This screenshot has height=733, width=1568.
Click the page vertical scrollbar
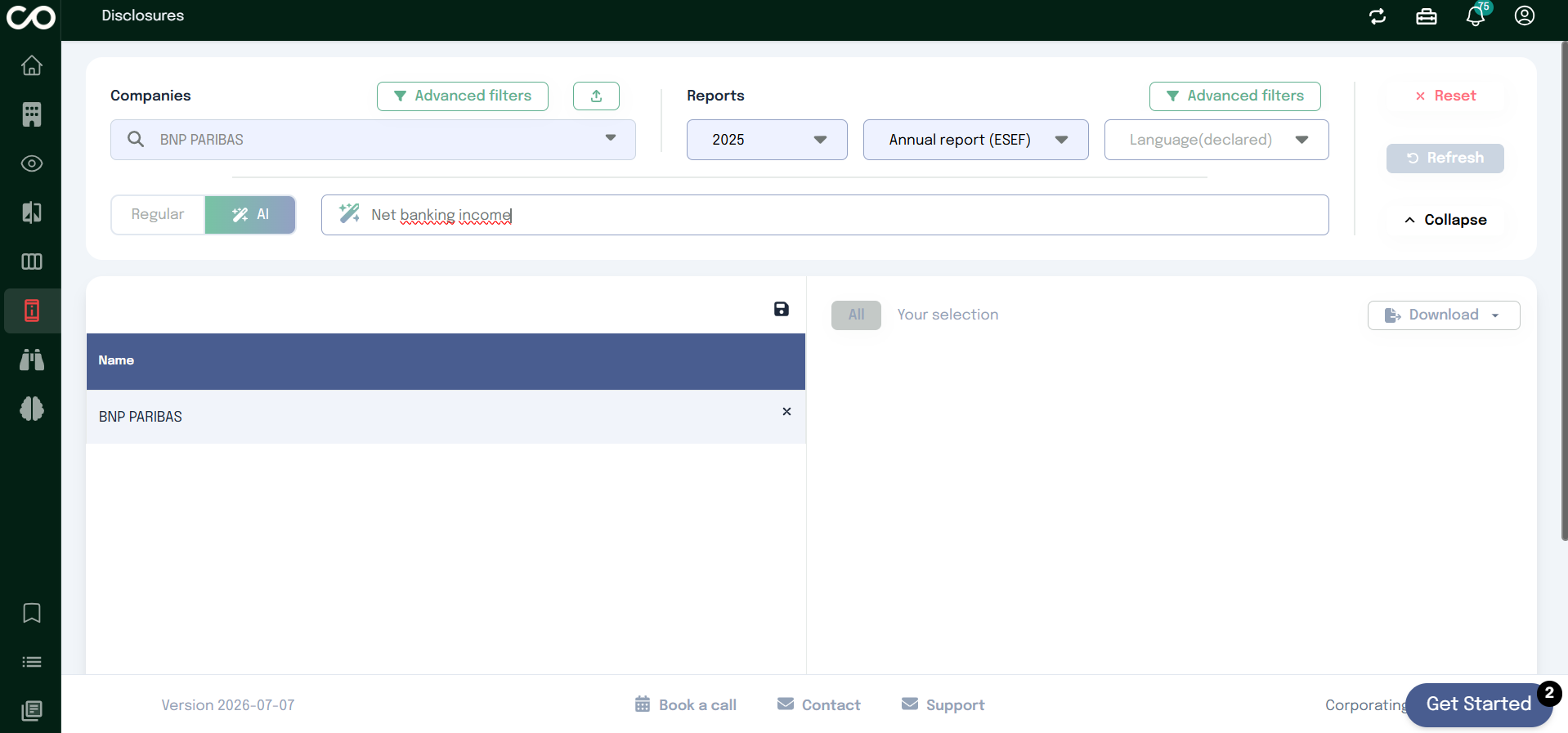point(1564,290)
